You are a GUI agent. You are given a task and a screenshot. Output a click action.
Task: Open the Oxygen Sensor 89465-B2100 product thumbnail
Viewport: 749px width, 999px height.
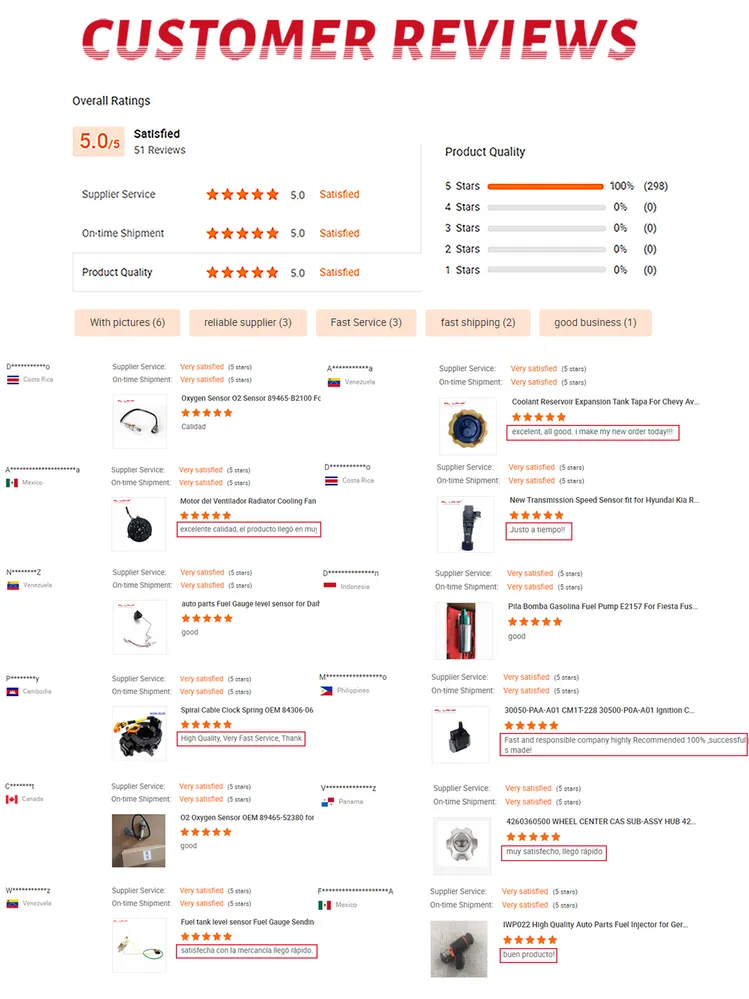(x=139, y=421)
